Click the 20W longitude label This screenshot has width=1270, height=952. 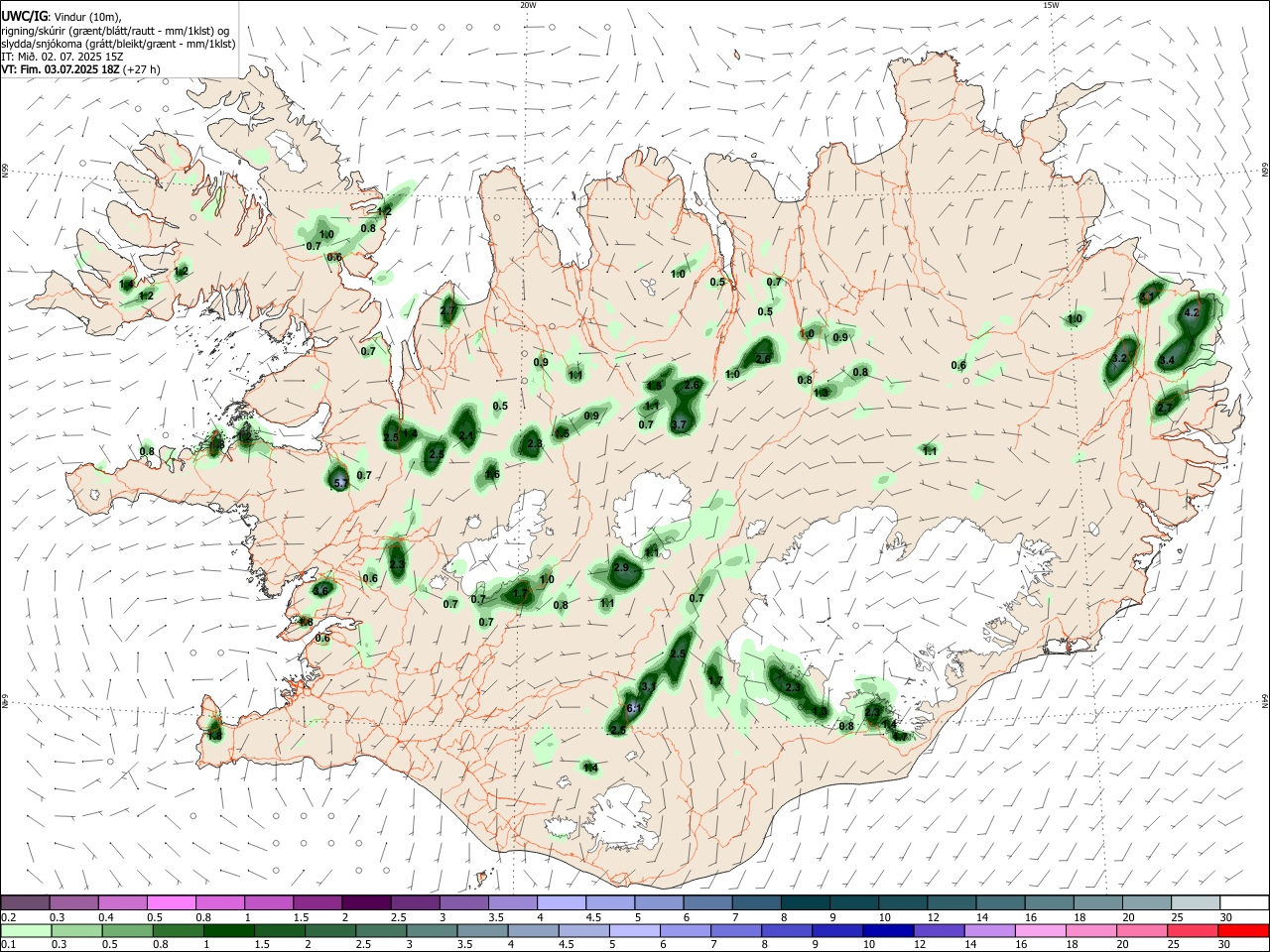tap(528, 5)
